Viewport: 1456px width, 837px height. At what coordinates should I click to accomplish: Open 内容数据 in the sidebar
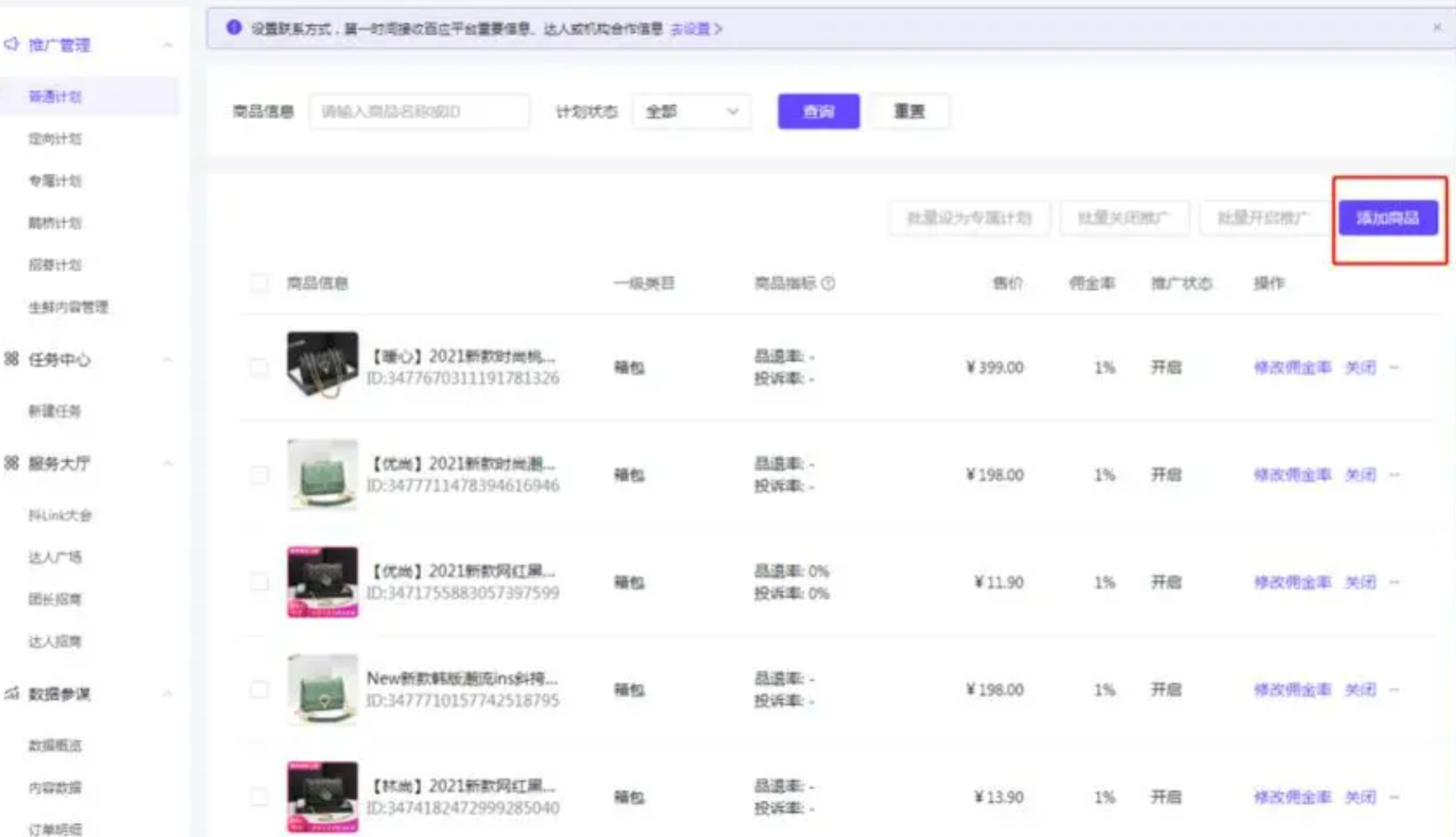pyautogui.click(x=55, y=788)
